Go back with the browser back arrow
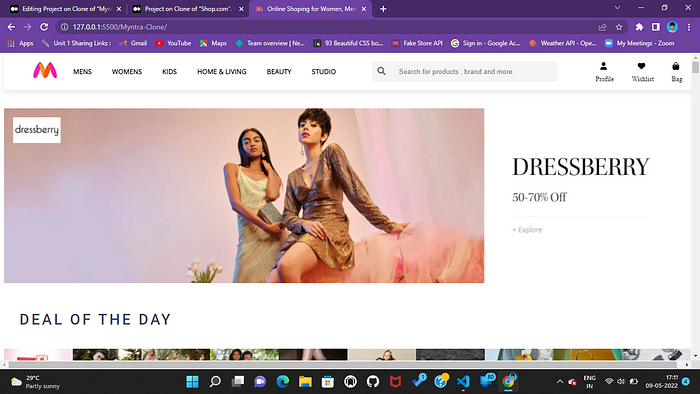This screenshot has width=700, height=394. pos(11,27)
